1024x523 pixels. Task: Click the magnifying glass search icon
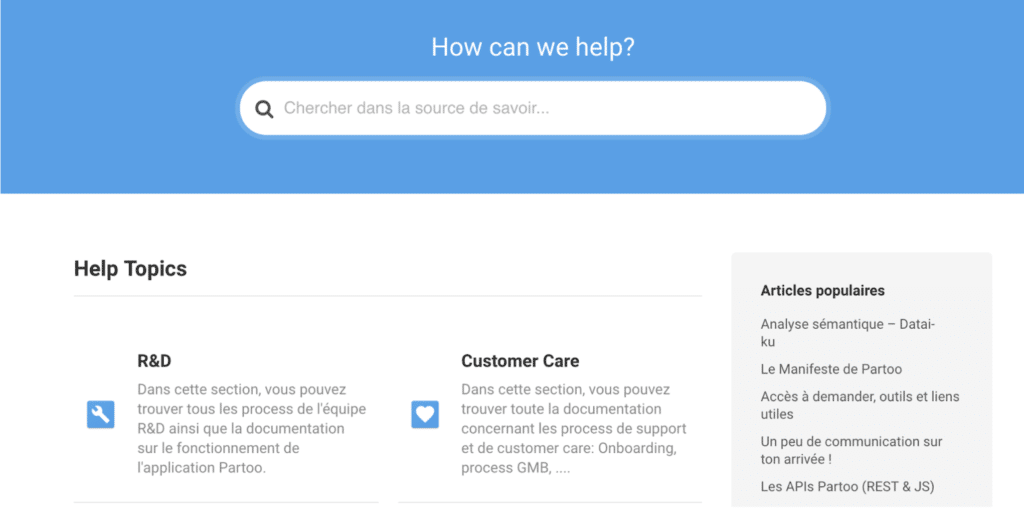(264, 109)
